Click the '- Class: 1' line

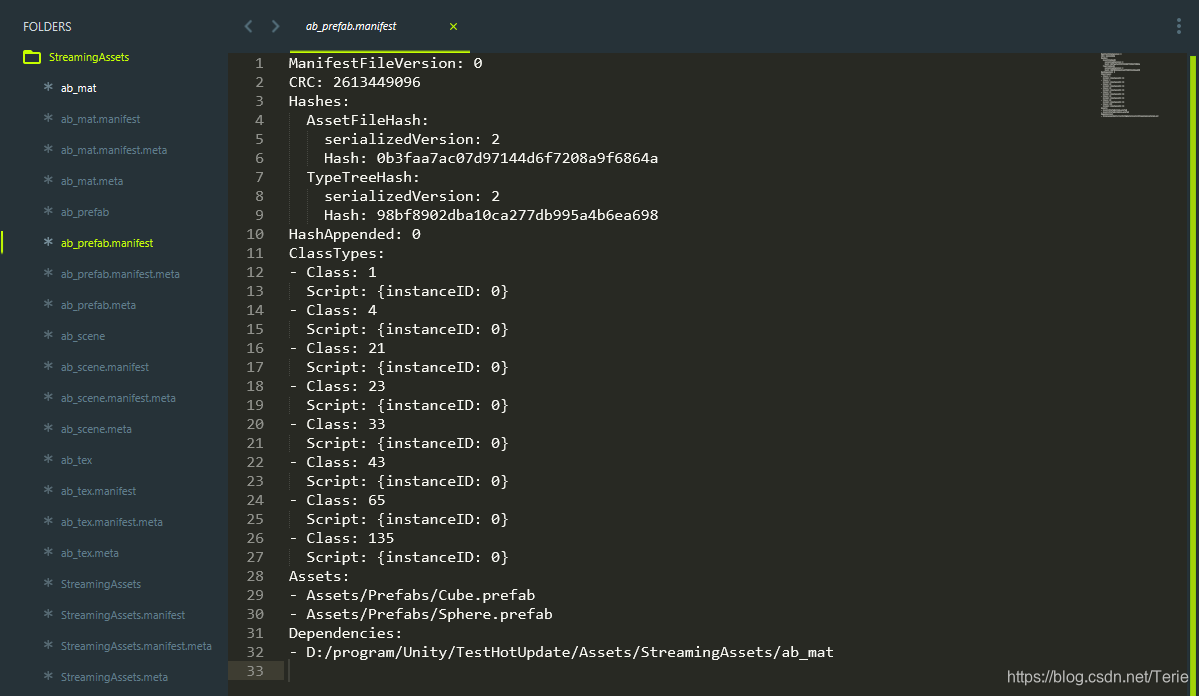[x=333, y=272]
